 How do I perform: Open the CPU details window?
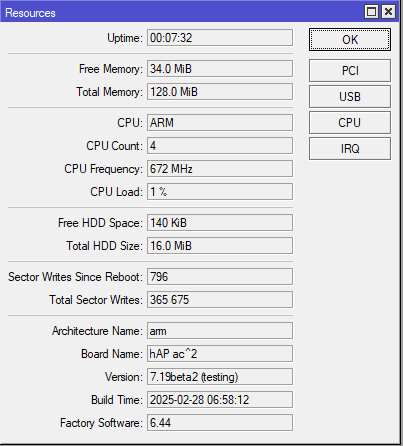[x=350, y=122]
